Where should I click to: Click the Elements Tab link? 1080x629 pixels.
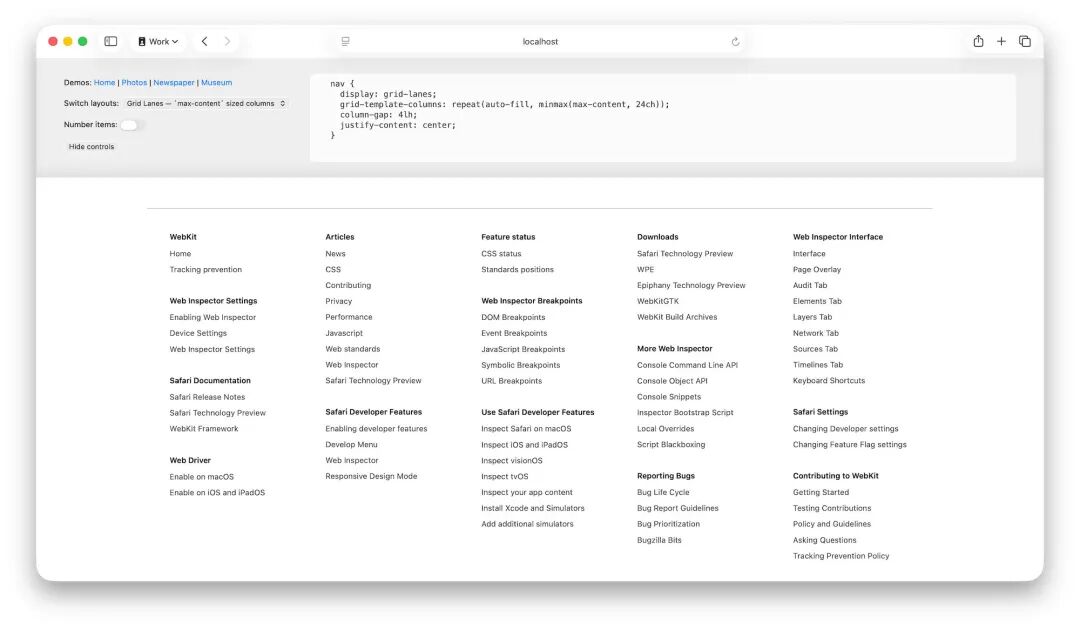point(818,301)
